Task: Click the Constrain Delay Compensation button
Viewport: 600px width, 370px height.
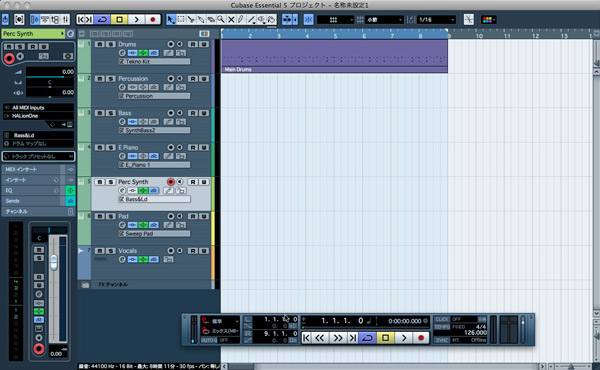Action: 19,19
